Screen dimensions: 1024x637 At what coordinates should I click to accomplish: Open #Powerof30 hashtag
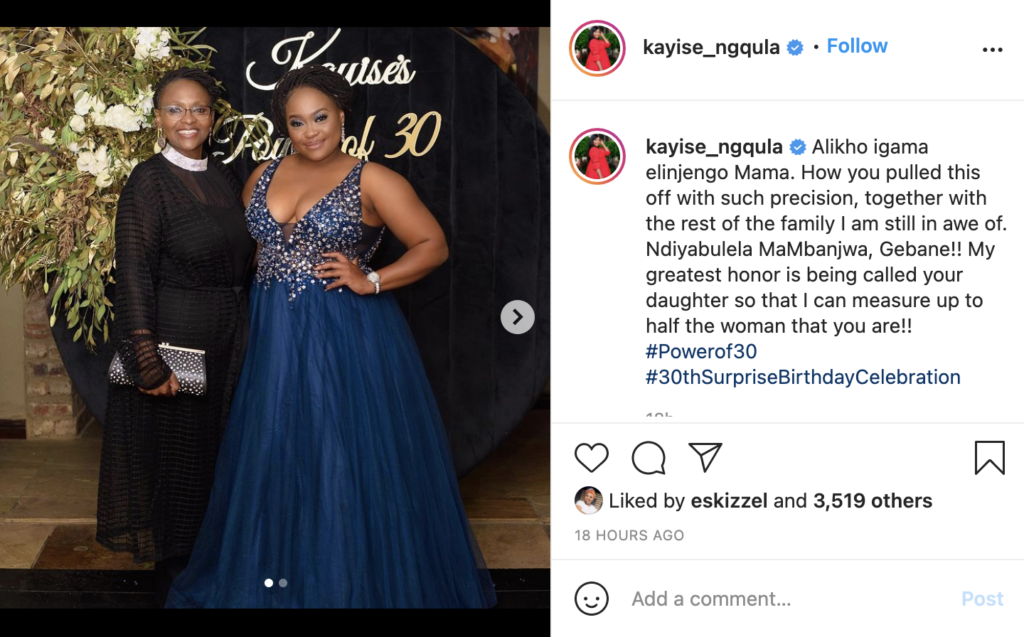(x=701, y=351)
